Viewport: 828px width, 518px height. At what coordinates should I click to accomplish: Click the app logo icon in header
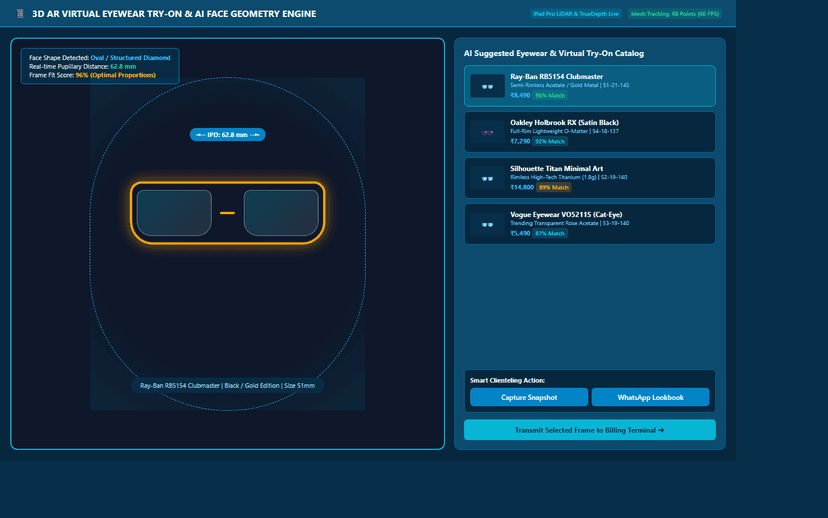point(20,14)
